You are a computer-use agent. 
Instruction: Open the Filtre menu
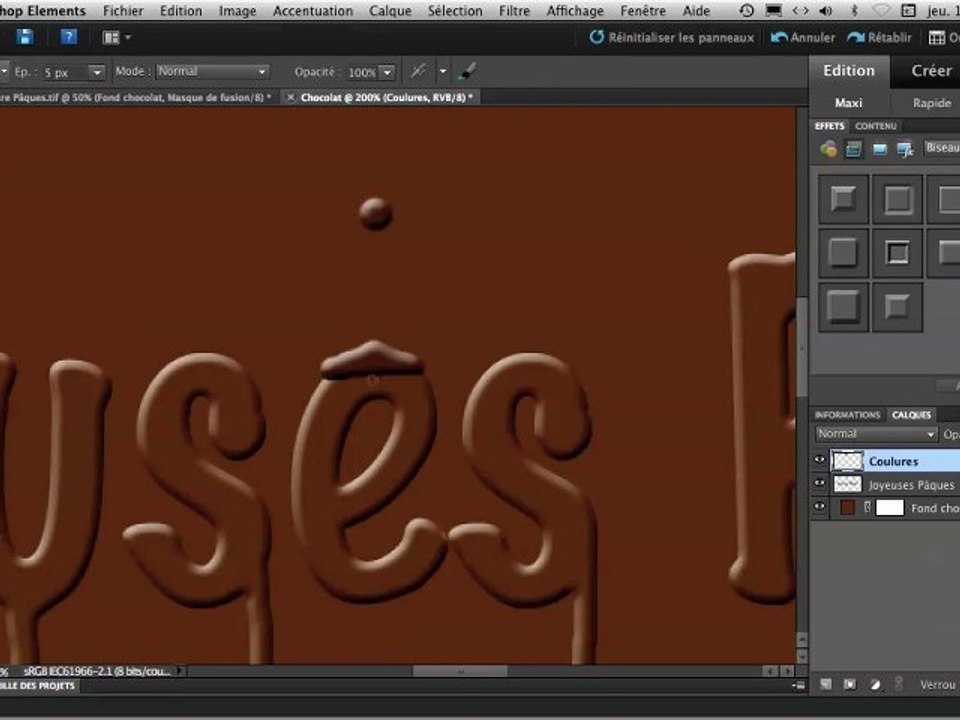514,11
